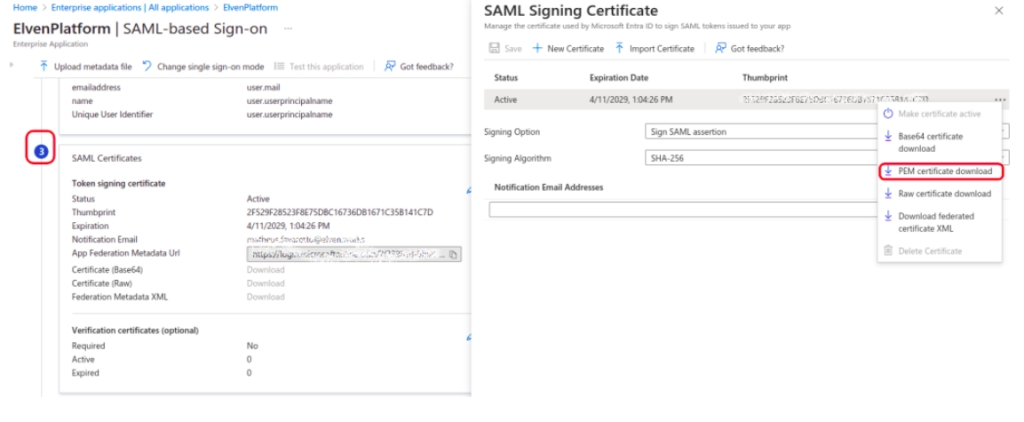Copy the App Federation Metadata Url
The height and width of the screenshot is (422, 1024).
(x=454, y=255)
